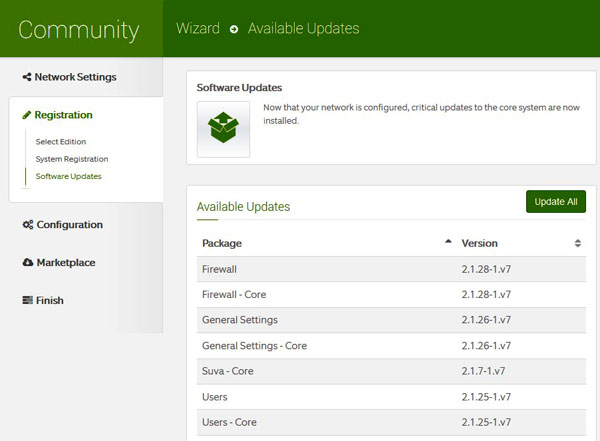Select the System Registration sub-step
600x441 pixels.
pos(72,159)
